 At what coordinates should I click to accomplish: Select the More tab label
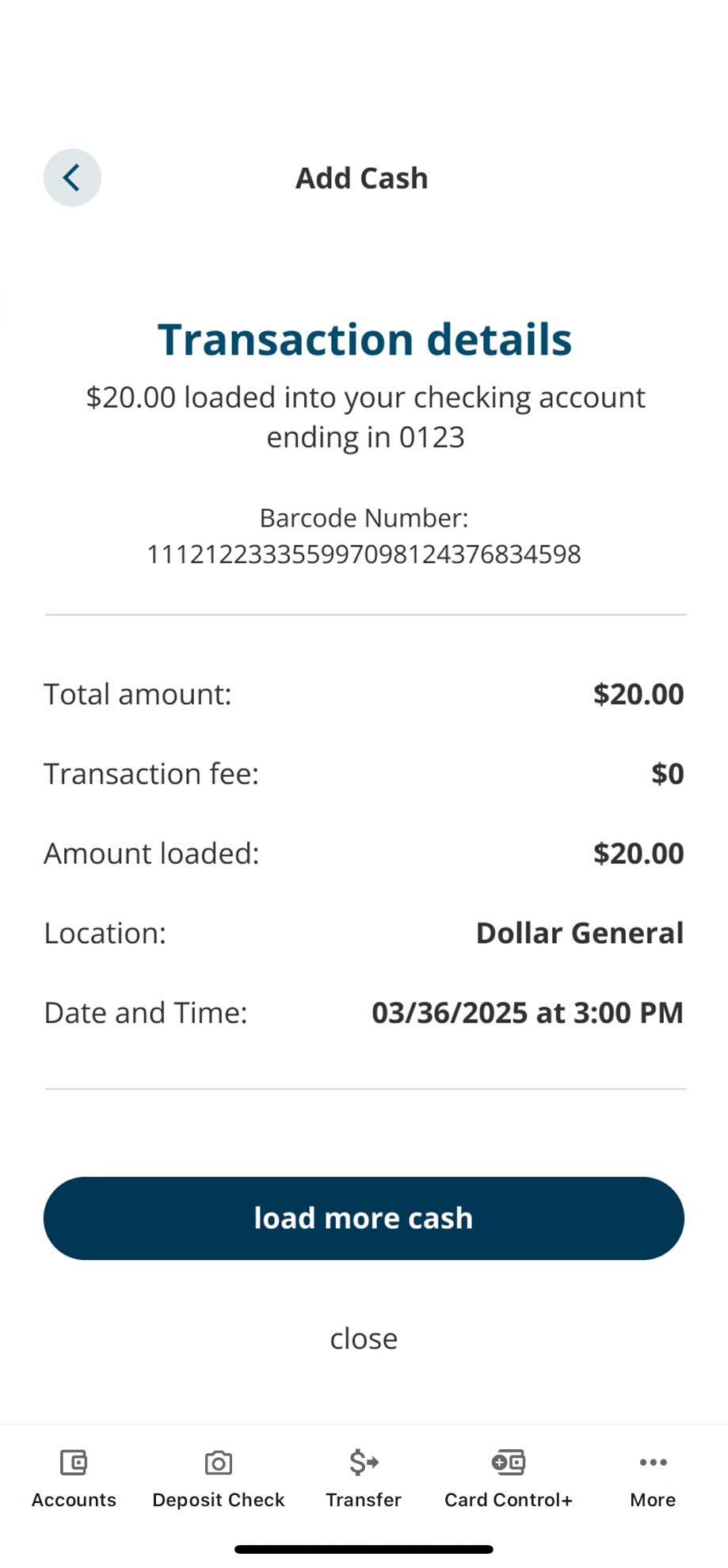653,1500
